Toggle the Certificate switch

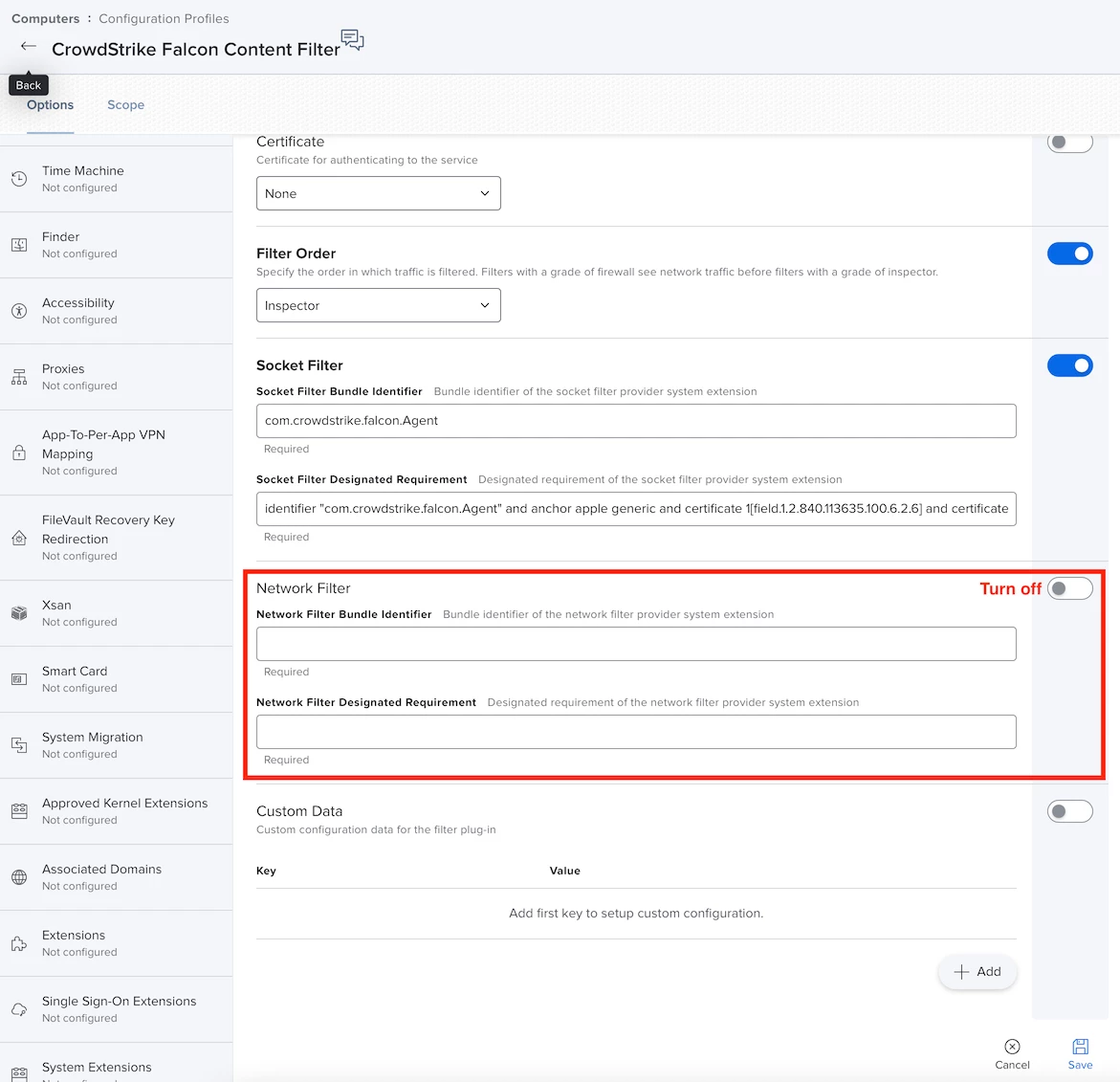tap(1069, 143)
